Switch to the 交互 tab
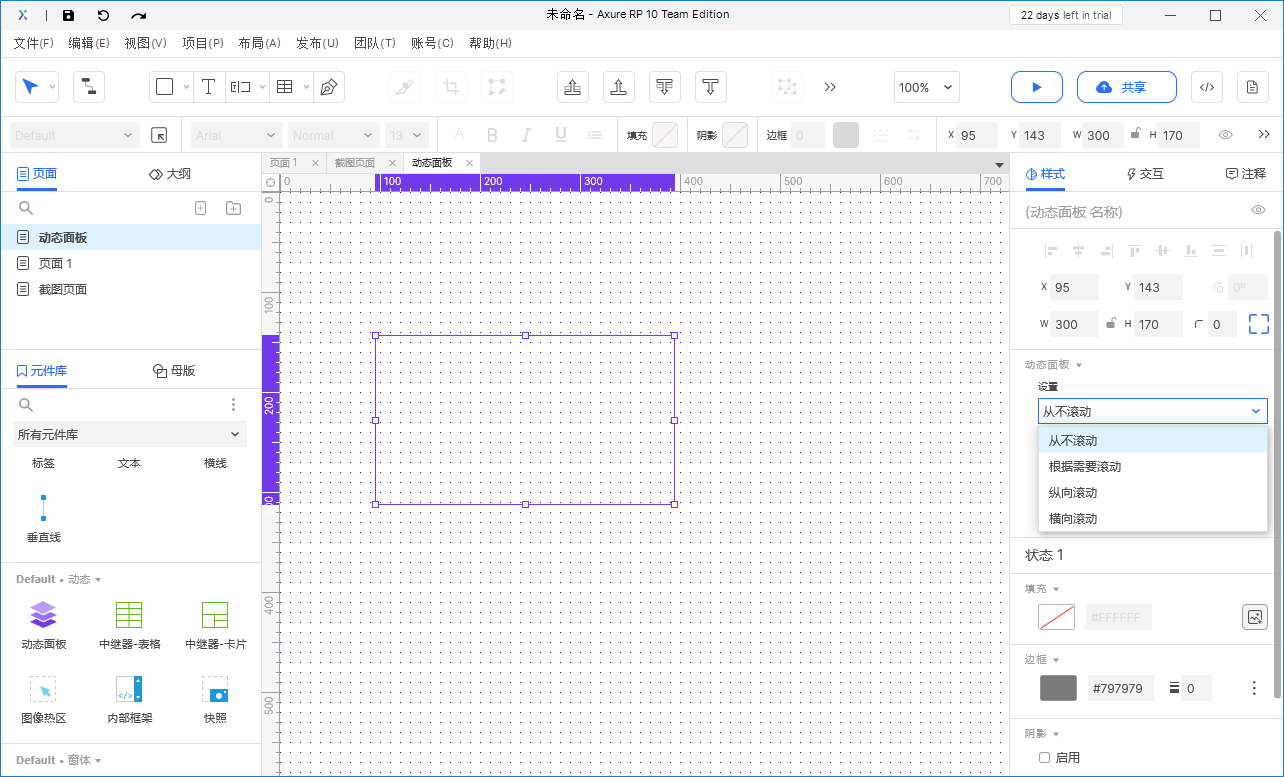This screenshot has width=1284, height=777. (x=1145, y=173)
